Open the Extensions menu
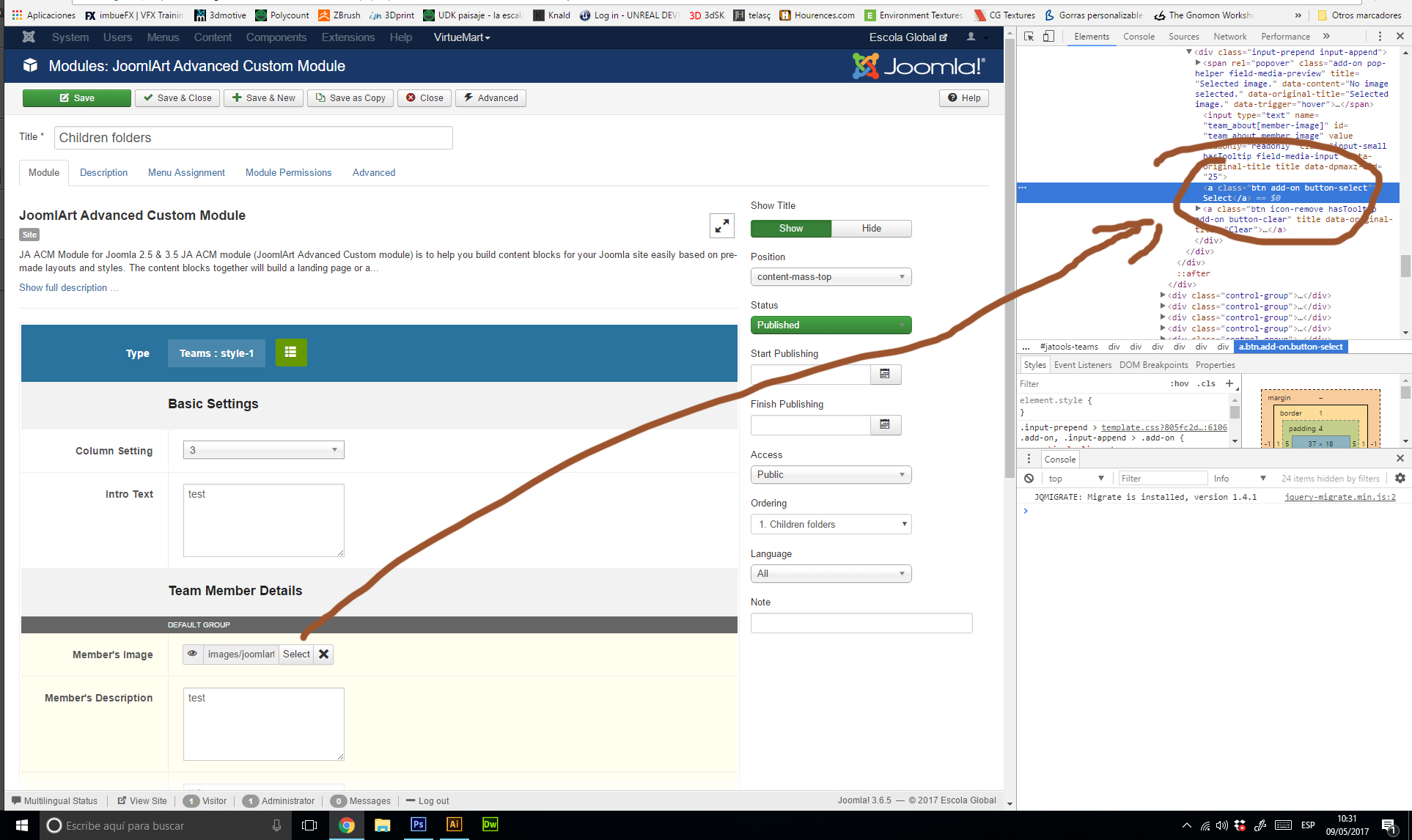 click(x=348, y=37)
